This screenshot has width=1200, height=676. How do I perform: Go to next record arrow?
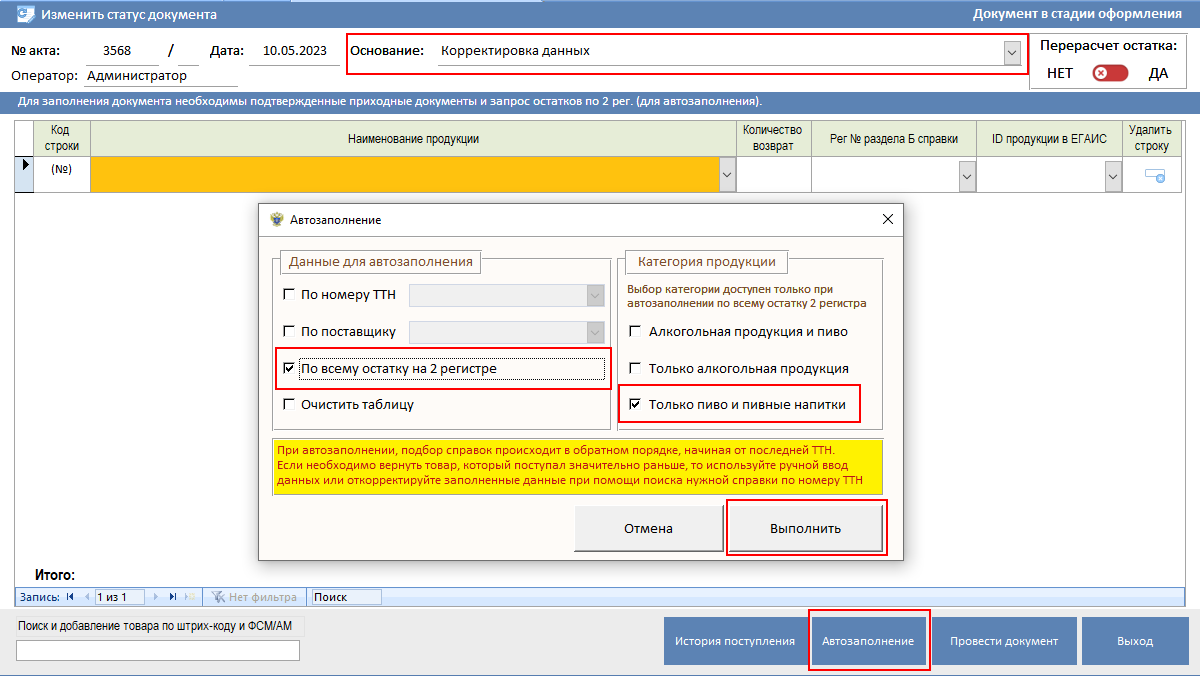coord(156,597)
